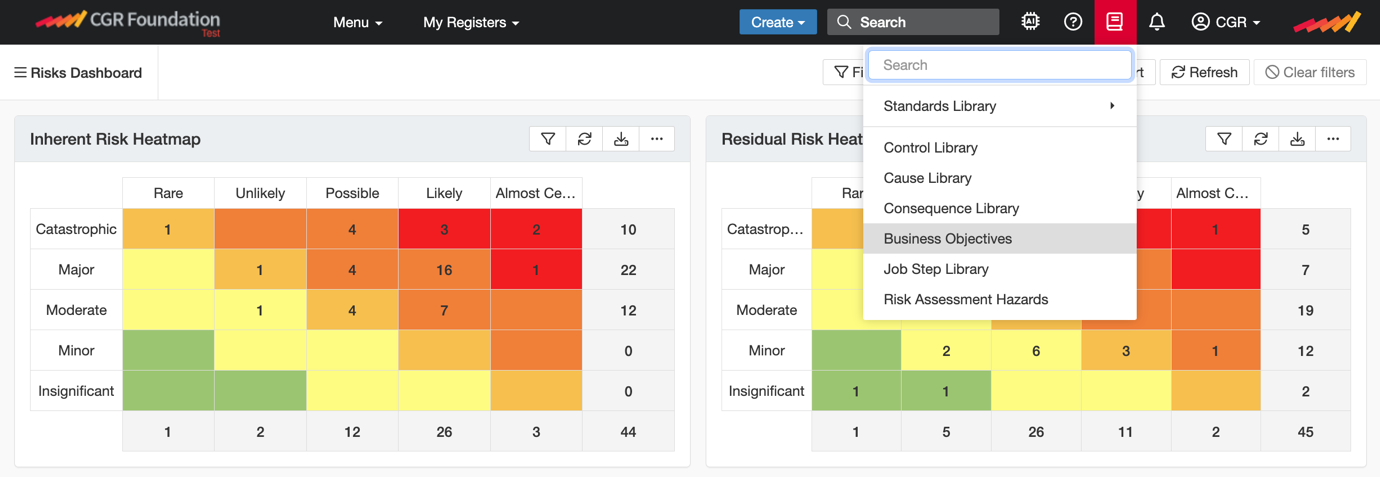1380x477 pixels.
Task: Open the notifications bell
Action: click(1157, 22)
